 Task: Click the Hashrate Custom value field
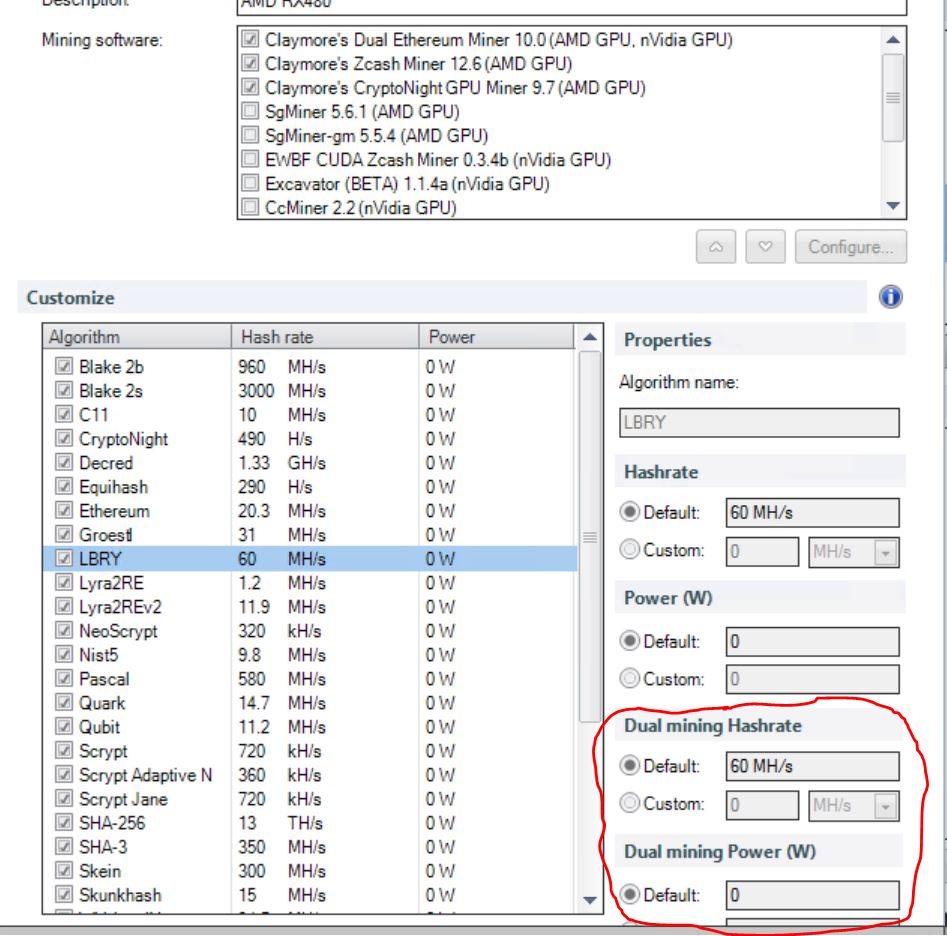pyautogui.click(x=763, y=551)
